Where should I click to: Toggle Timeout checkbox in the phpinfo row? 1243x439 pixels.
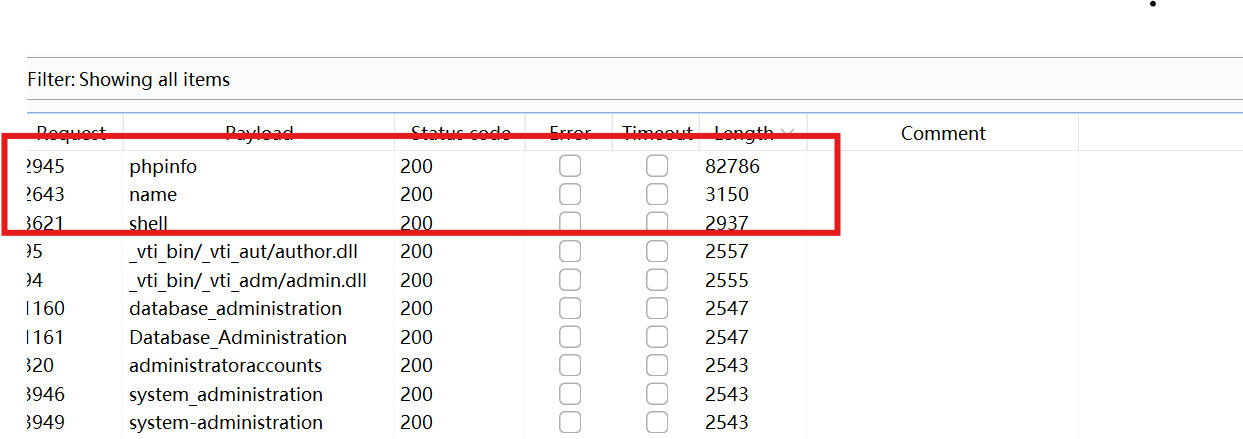(657, 166)
